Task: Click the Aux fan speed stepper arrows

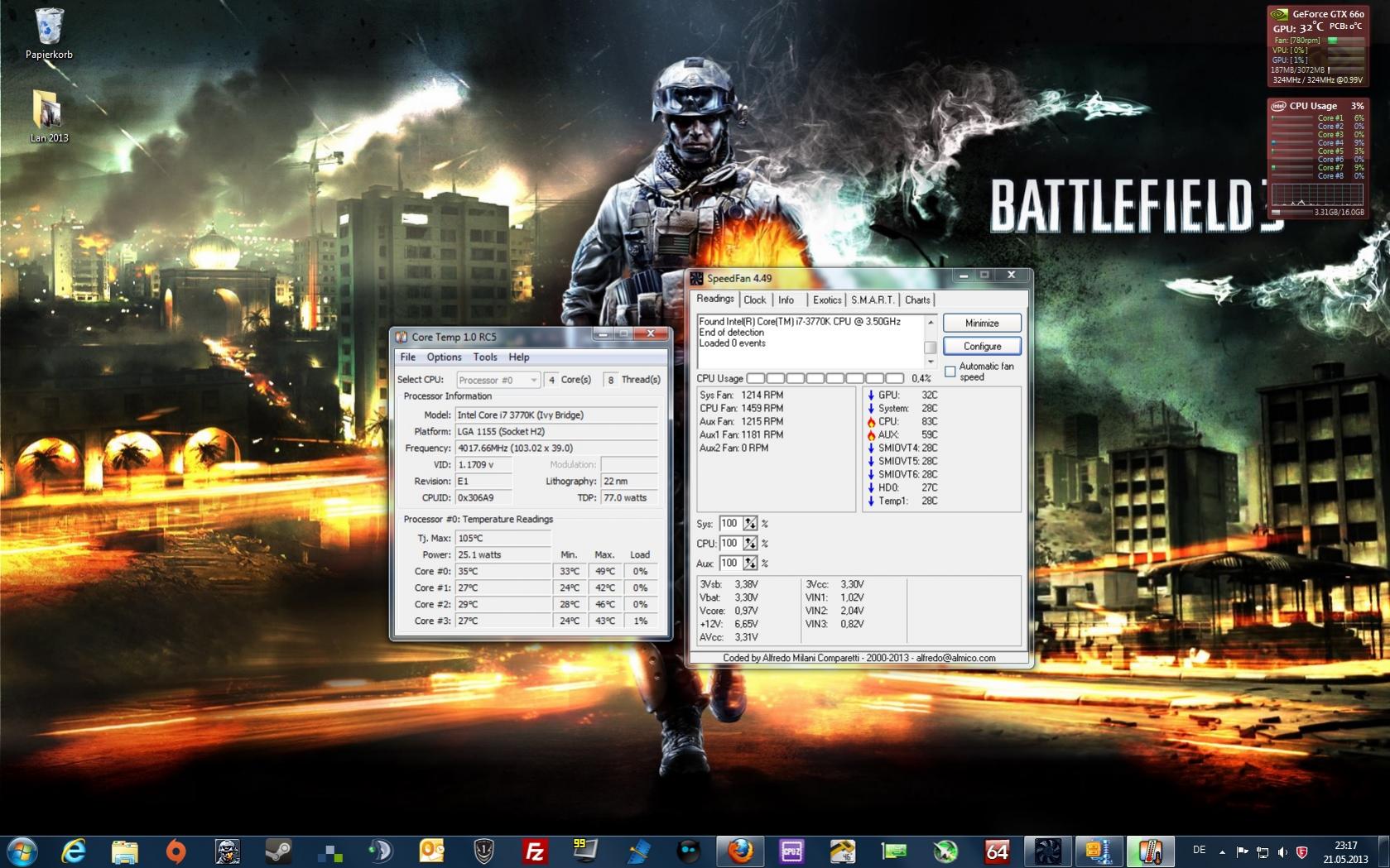Action: point(750,563)
